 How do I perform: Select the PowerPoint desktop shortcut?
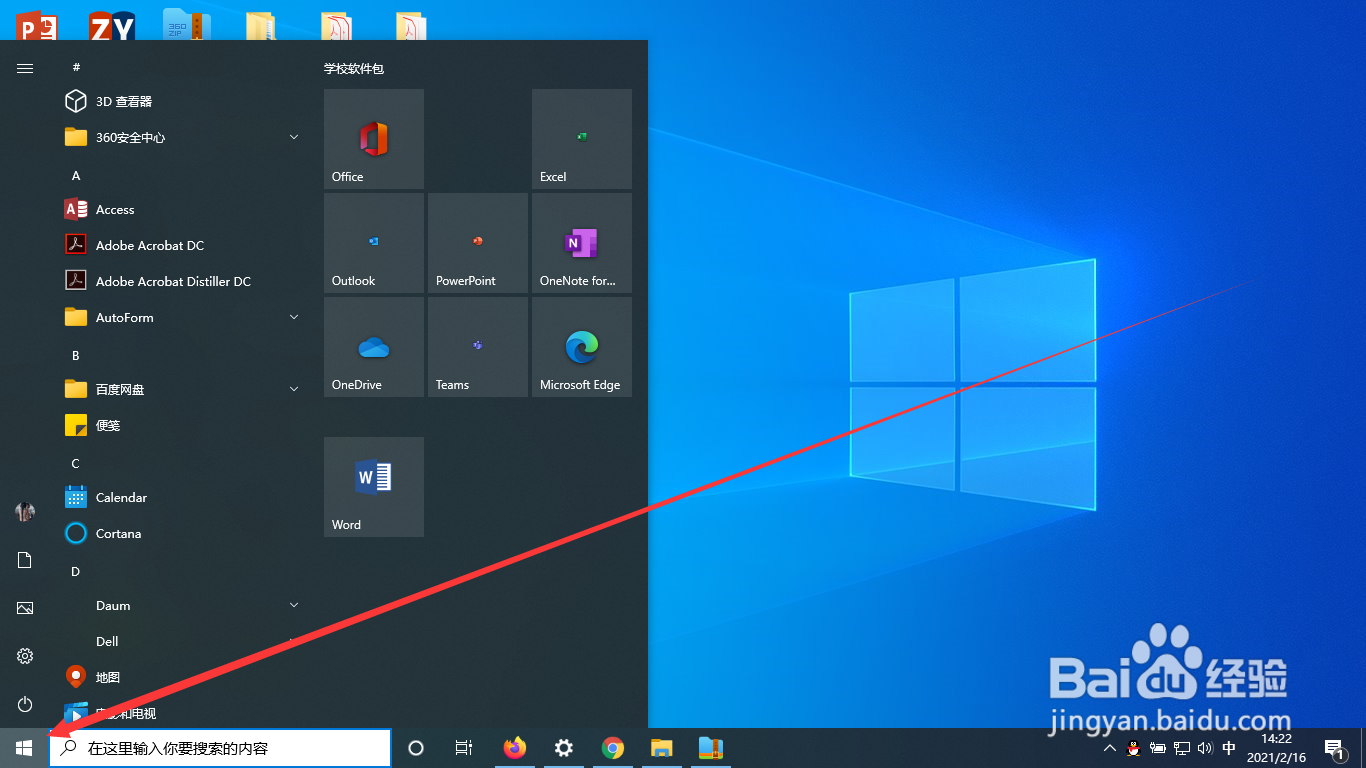(x=37, y=25)
